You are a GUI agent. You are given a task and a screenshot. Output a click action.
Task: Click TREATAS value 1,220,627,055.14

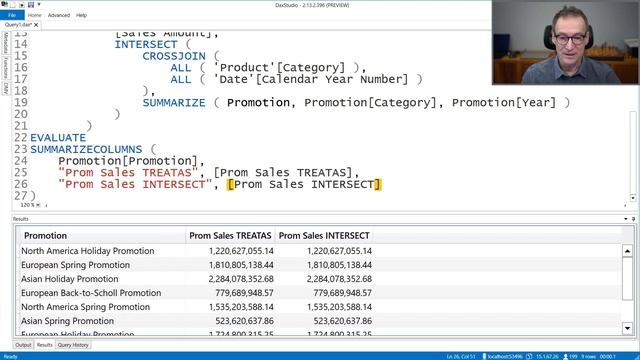click(241, 251)
